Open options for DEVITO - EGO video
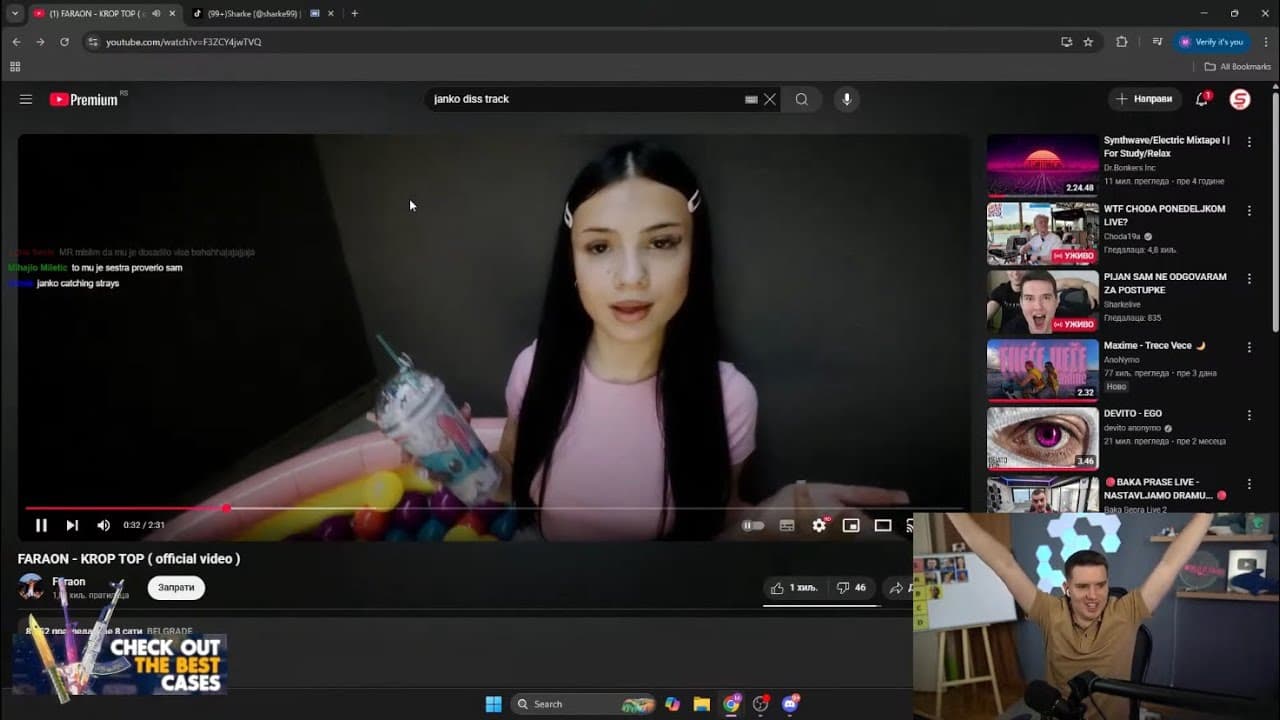This screenshot has height=720, width=1280. click(1249, 415)
